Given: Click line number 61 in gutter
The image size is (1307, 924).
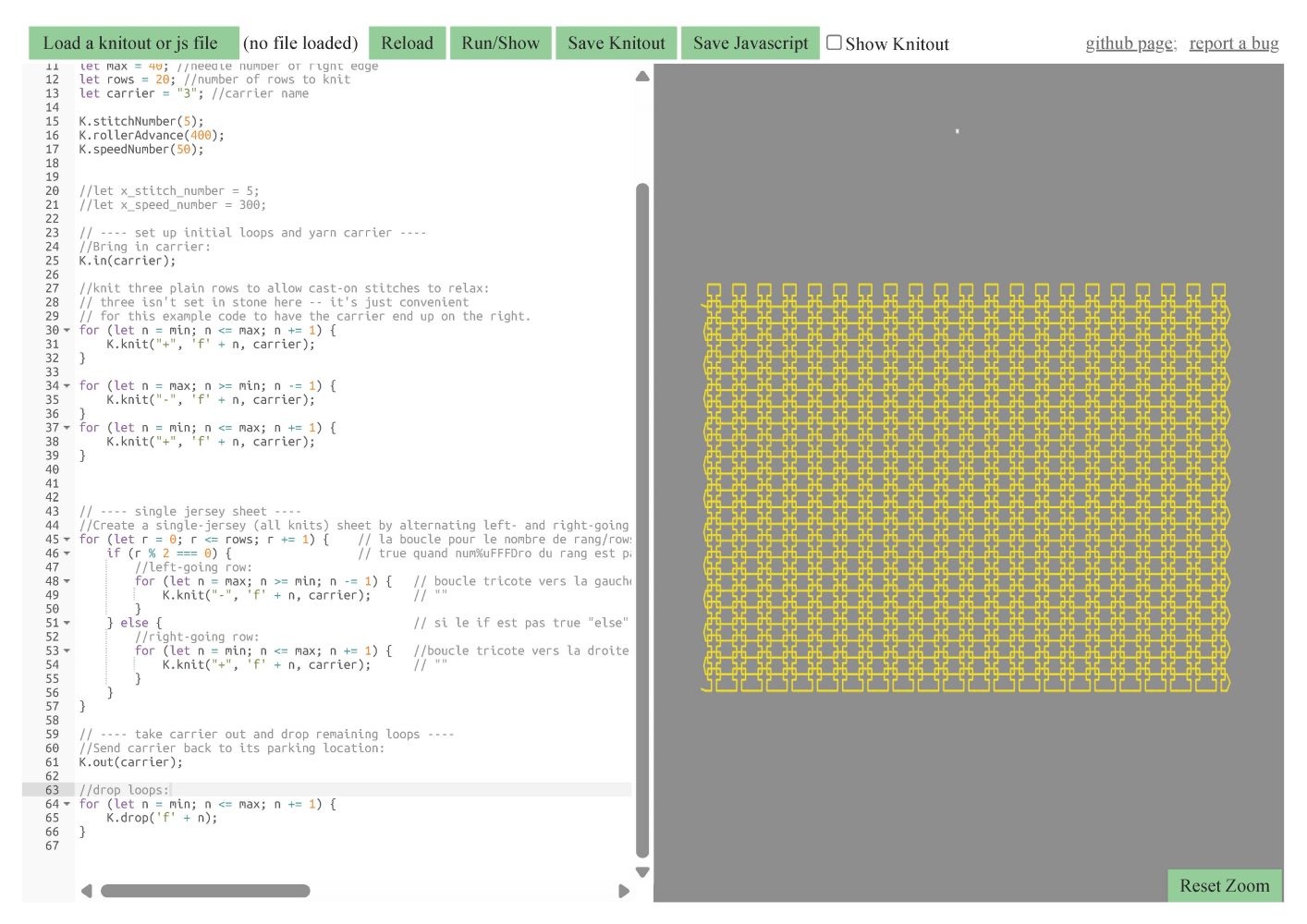Looking at the screenshot, I should (x=52, y=762).
